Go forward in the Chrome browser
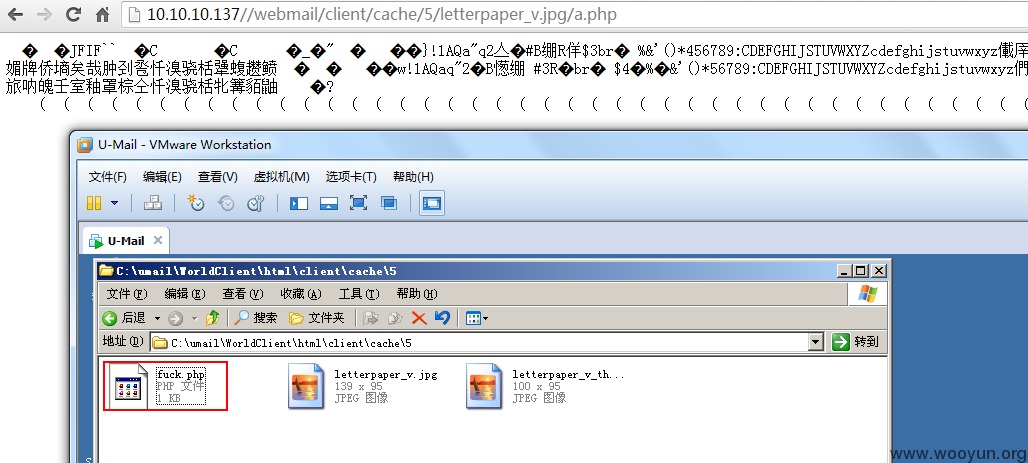Screen dimensions: 1028x463 (x=44, y=14)
